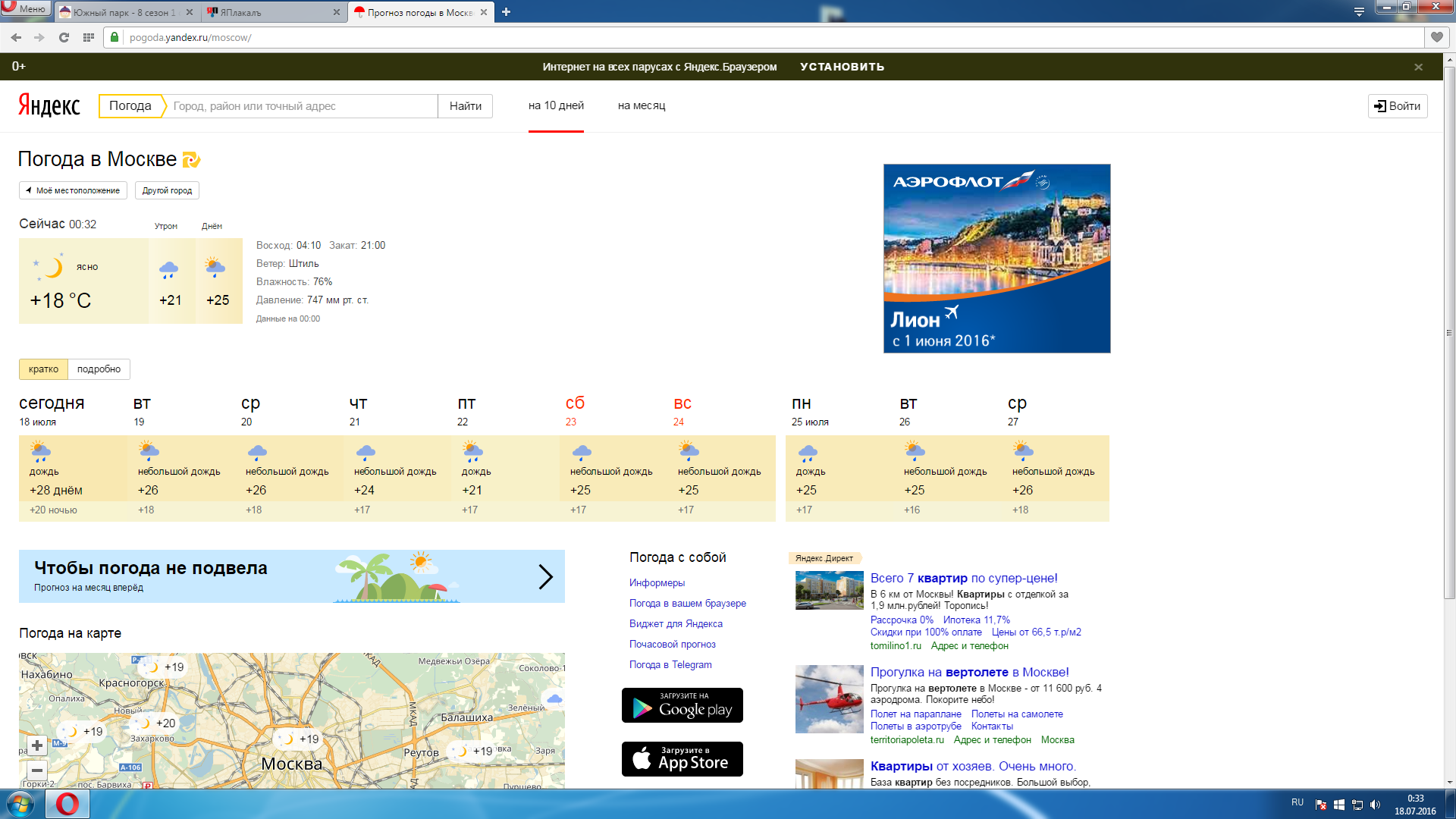Click the weather icon for вт 19
Screen dimensions: 1456x819
tap(149, 451)
